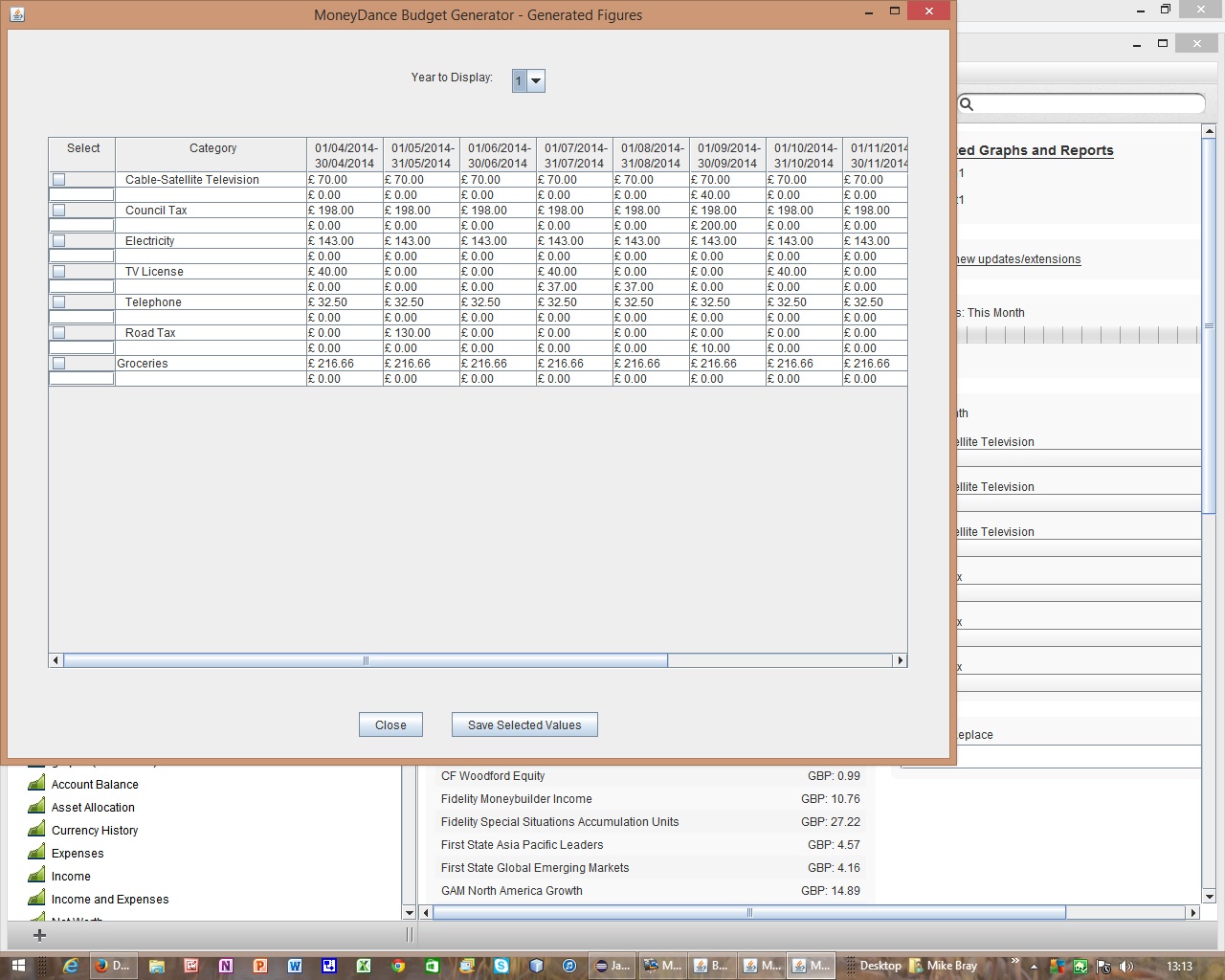Open the Currency History graph icon
The image size is (1225, 980).
click(x=37, y=829)
